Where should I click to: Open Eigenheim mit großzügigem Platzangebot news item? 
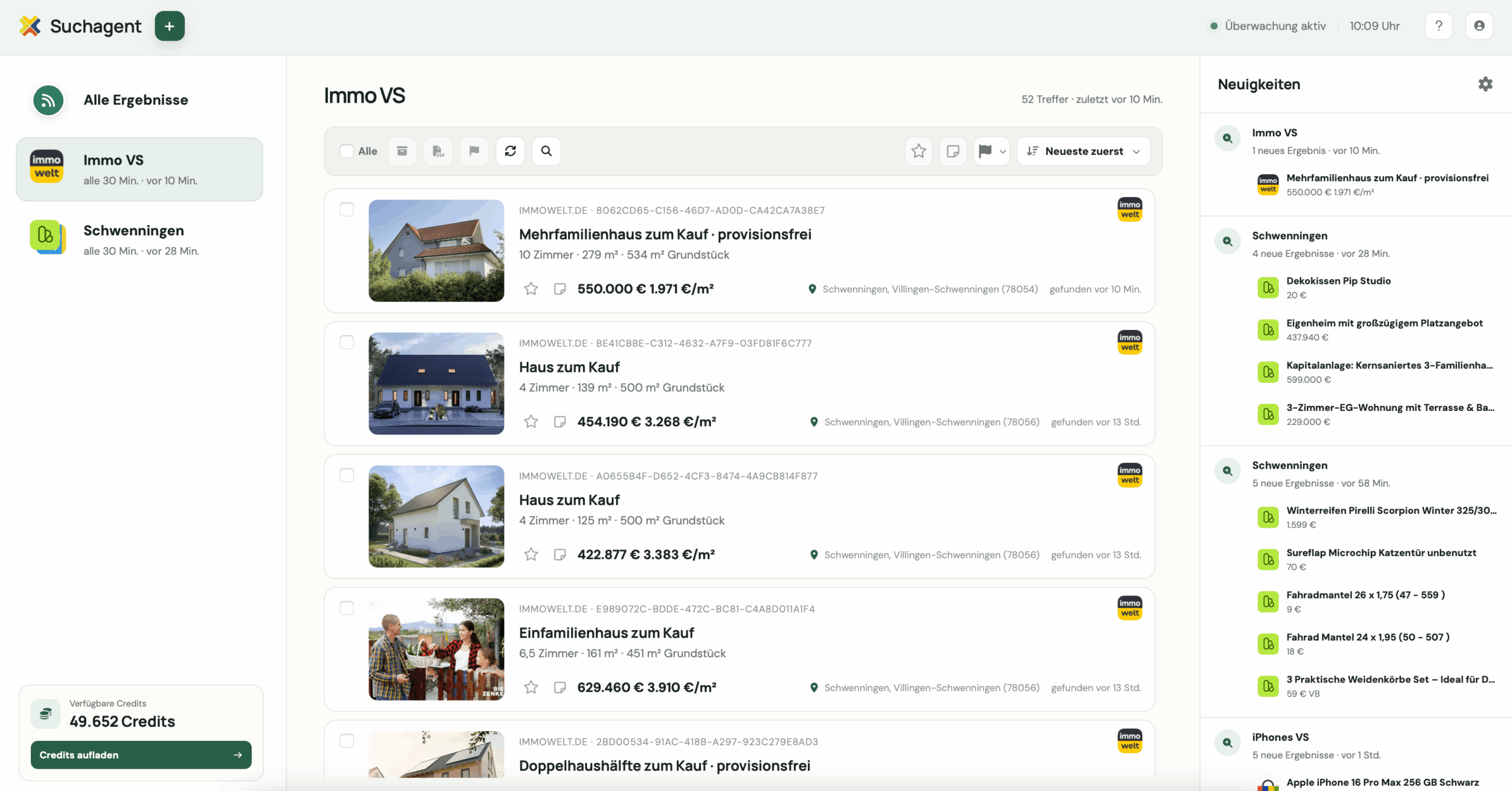1376,330
